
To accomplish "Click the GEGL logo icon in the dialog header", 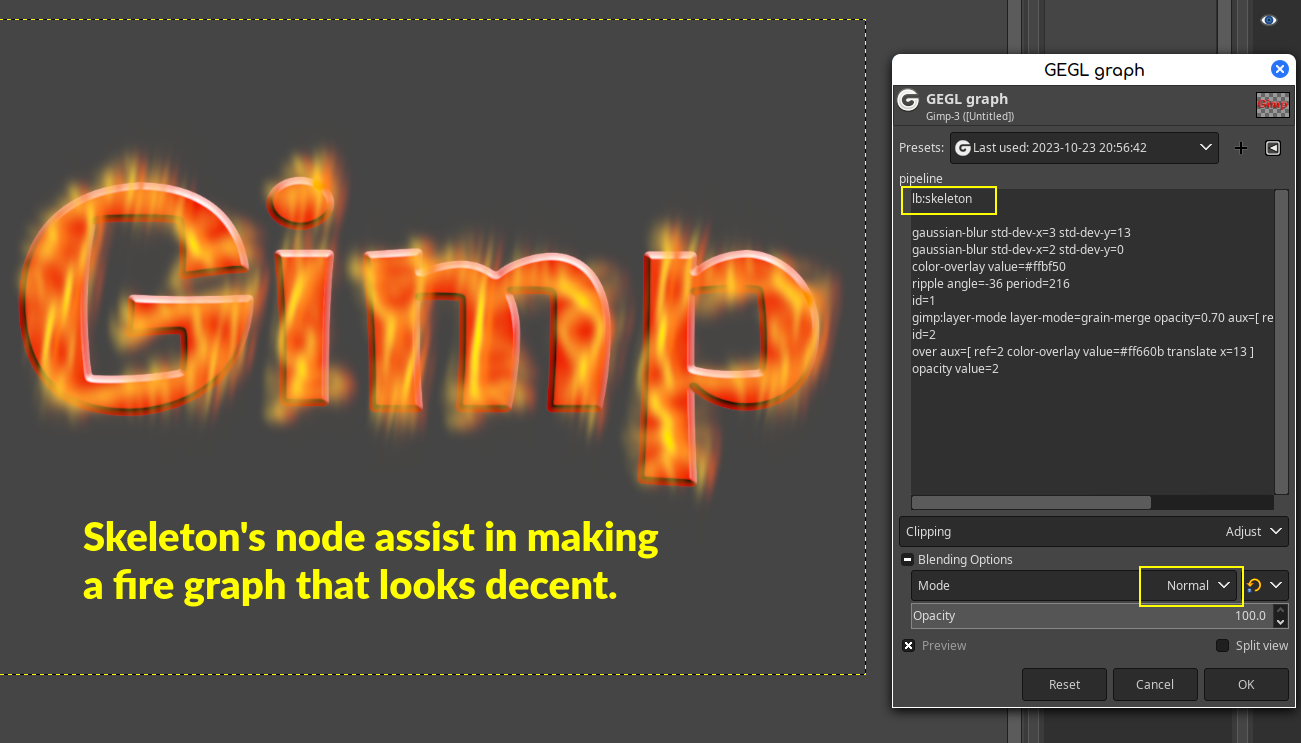I will click(x=908, y=100).
